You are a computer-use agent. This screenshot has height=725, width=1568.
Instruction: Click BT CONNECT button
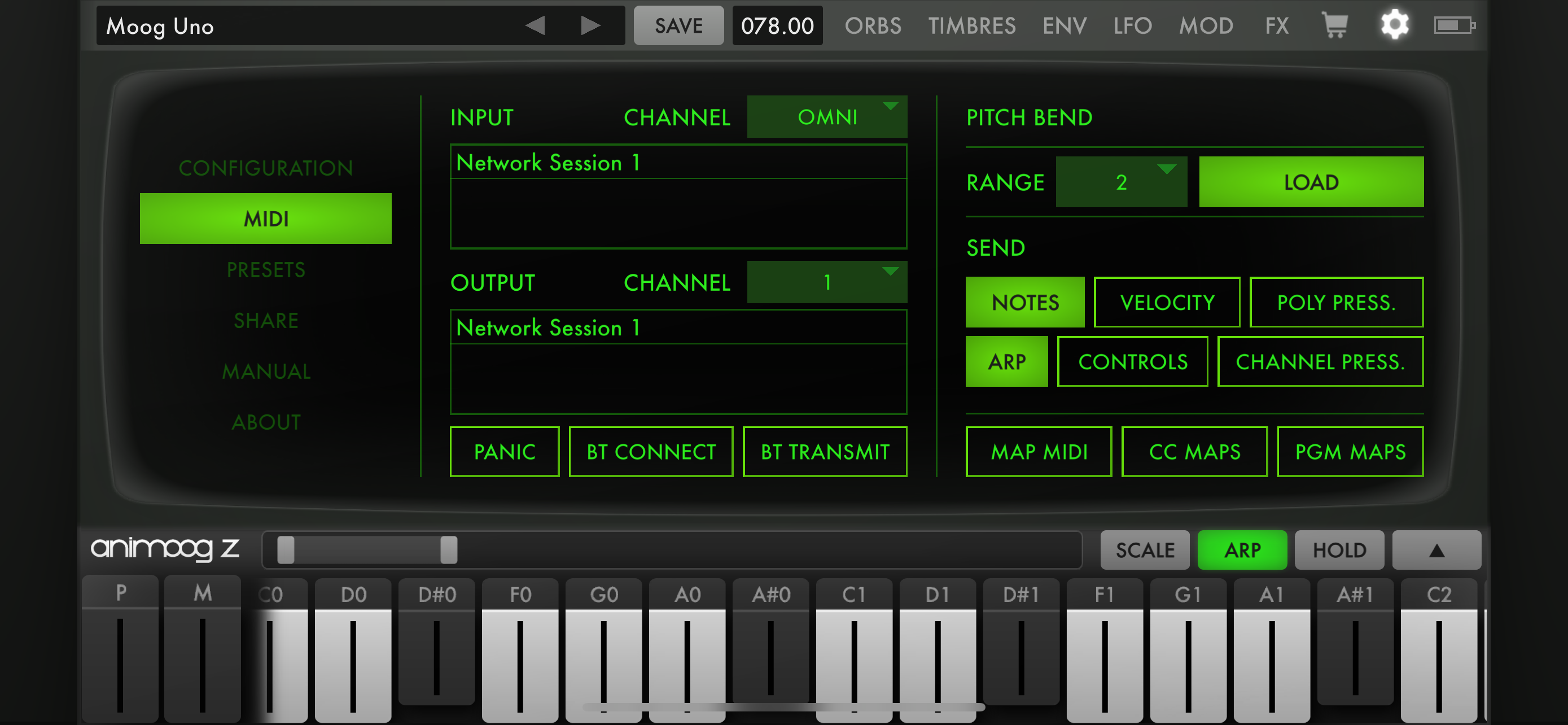tap(651, 452)
